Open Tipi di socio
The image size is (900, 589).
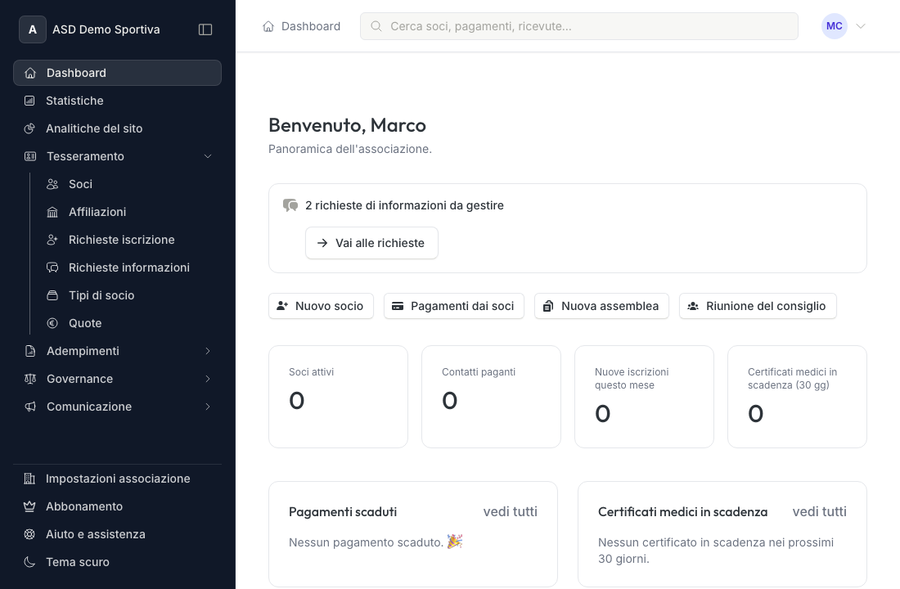tap(129, 296)
